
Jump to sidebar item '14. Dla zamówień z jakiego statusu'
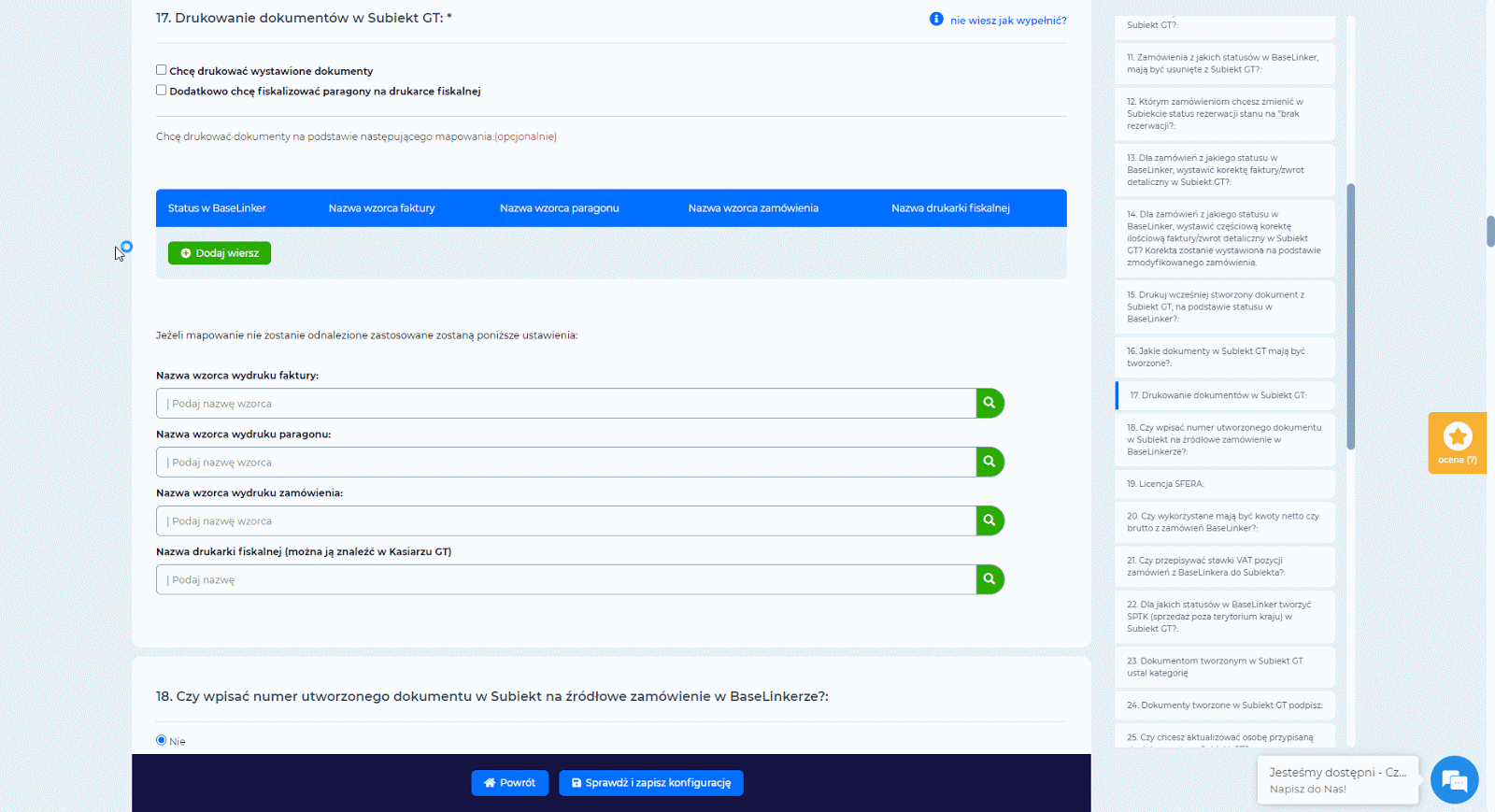click(x=1224, y=238)
